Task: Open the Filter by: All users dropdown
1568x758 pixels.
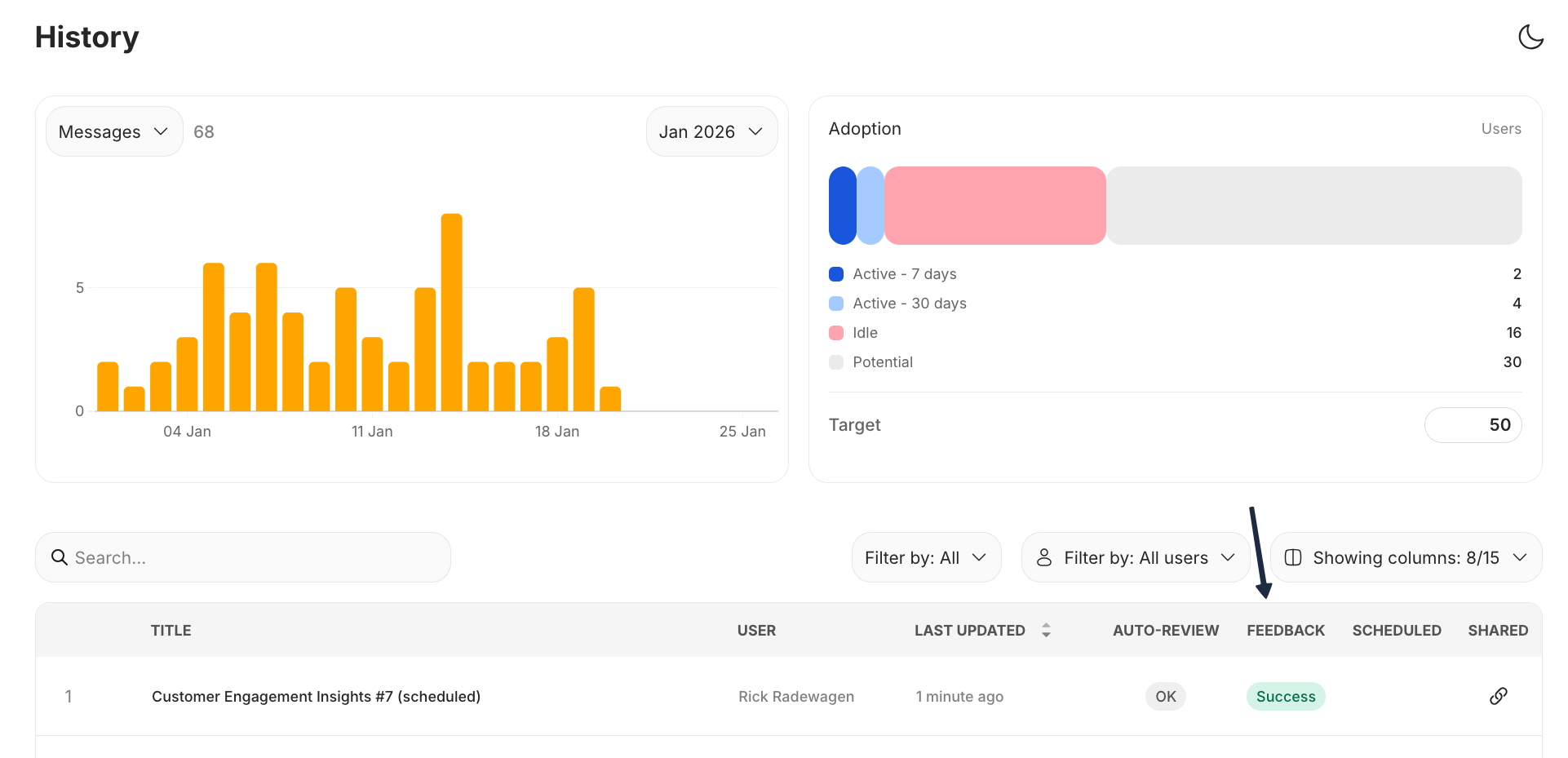Action: [x=1135, y=557]
